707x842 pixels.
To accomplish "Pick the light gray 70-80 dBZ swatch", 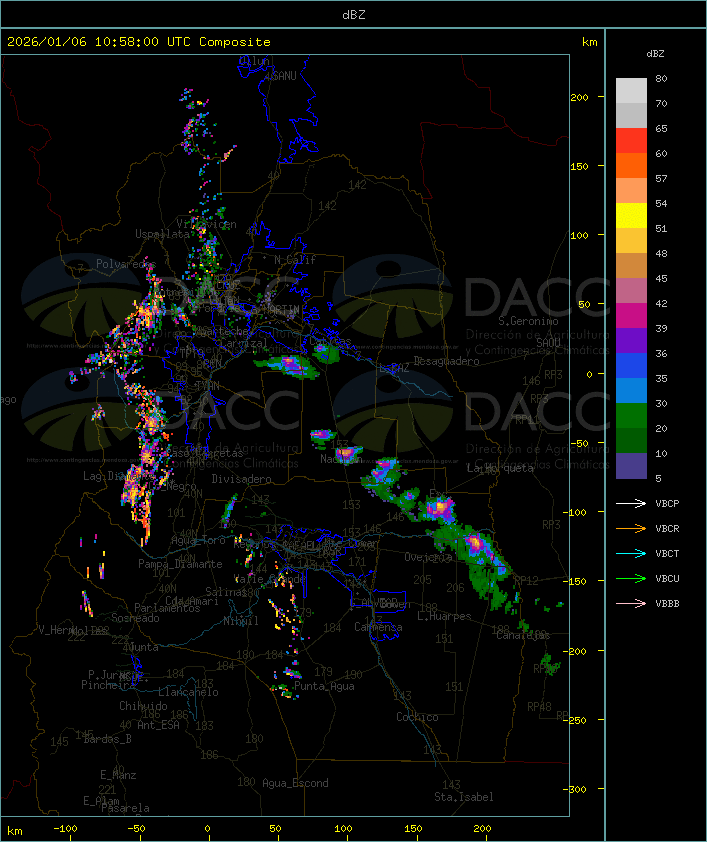I will coord(631,91).
